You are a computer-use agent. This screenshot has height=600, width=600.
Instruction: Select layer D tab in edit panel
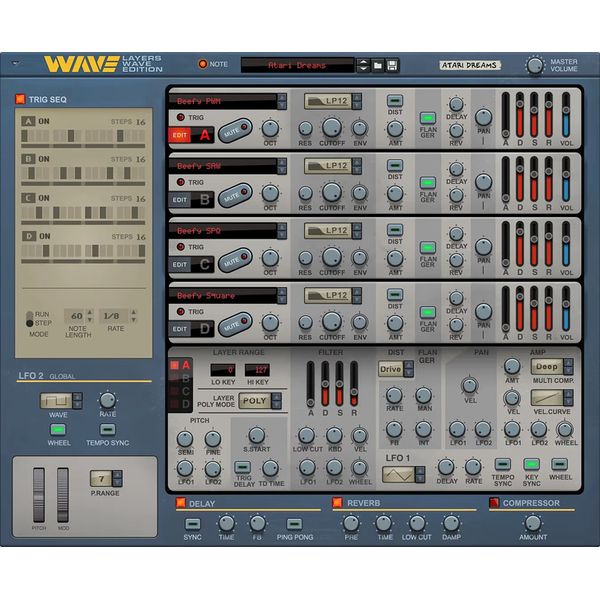pyautogui.click(x=180, y=404)
